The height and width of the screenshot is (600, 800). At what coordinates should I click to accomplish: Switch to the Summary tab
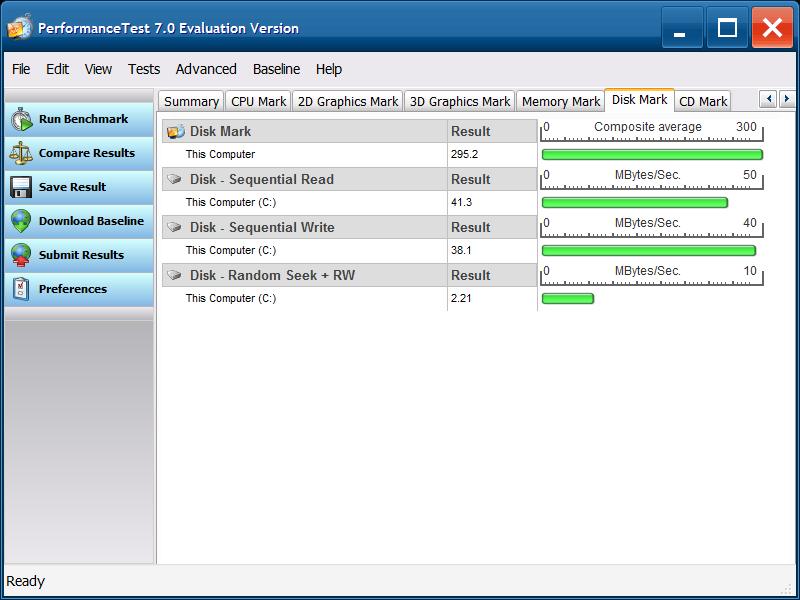pos(191,102)
